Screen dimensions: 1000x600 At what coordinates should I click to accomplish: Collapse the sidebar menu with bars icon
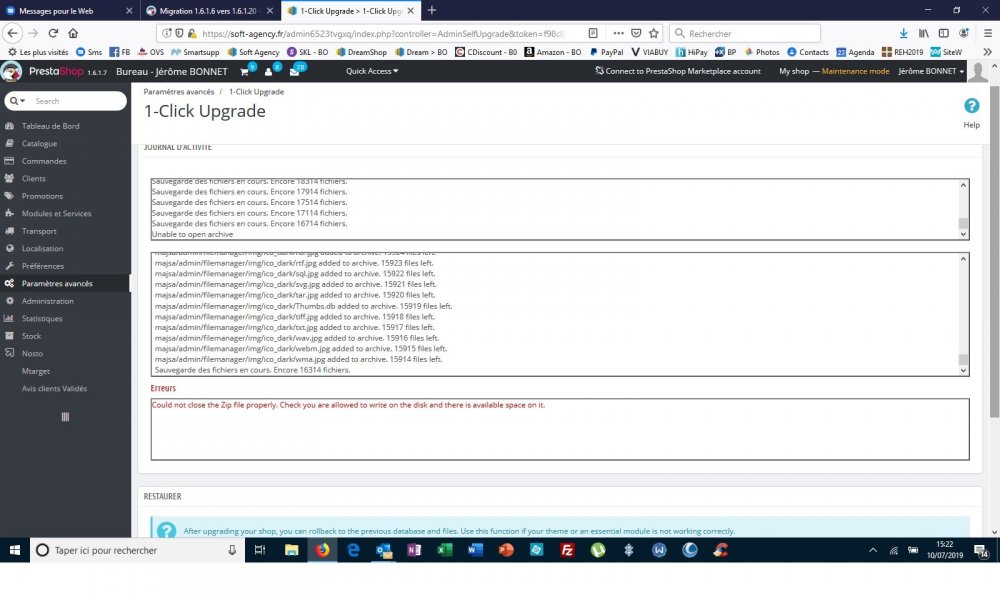(65, 417)
